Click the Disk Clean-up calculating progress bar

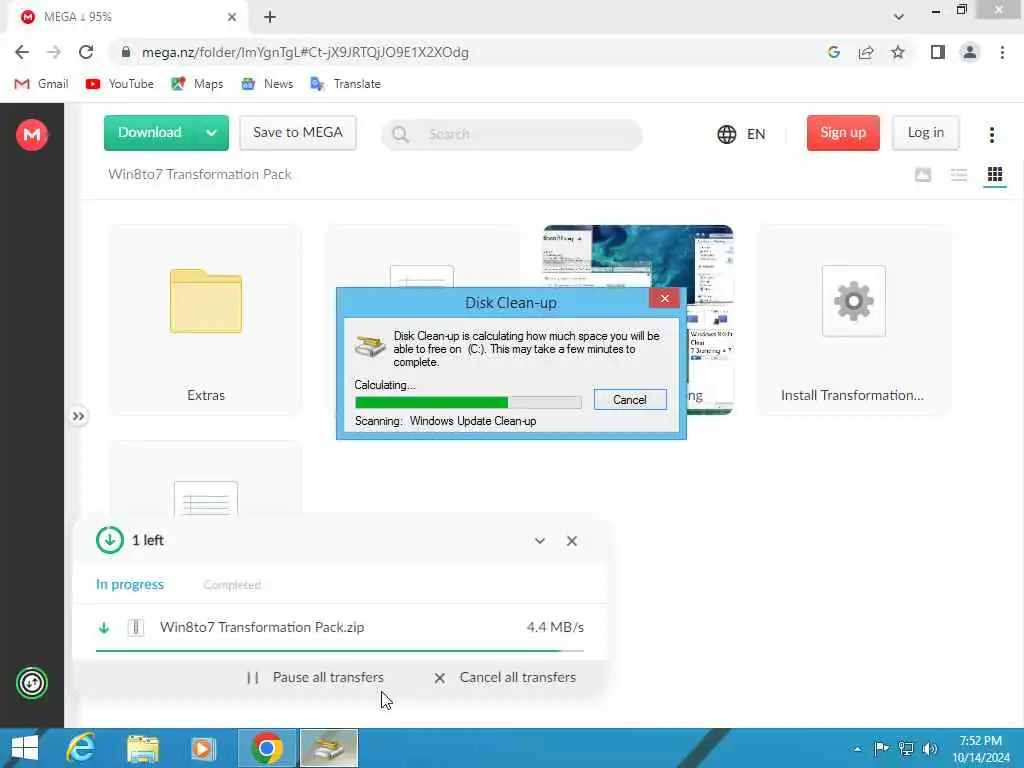click(468, 402)
